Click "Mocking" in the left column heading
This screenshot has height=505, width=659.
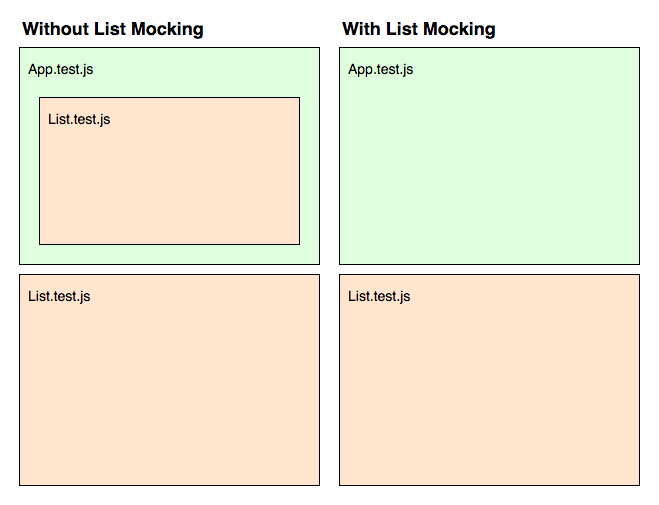pos(169,29)
